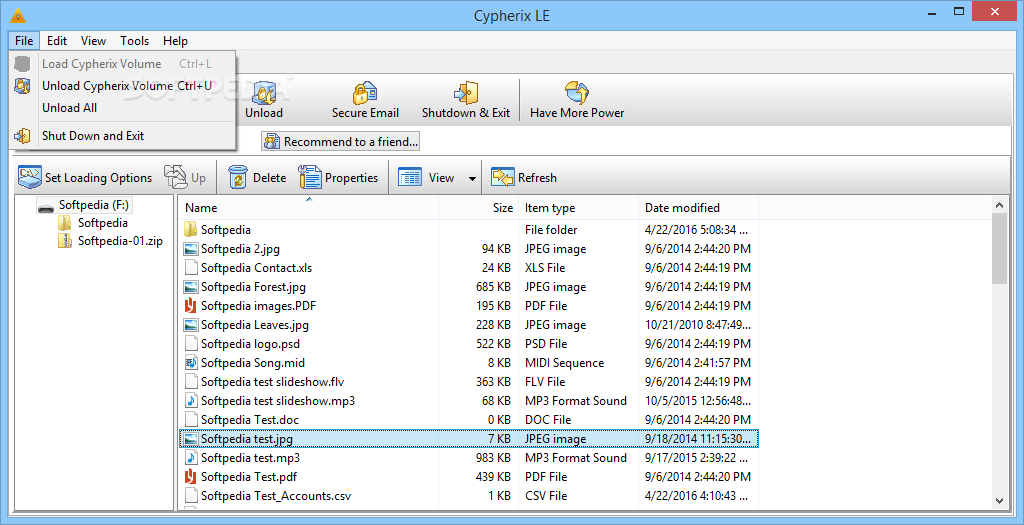Sort by Name column header
The image size is (1024, 525).
click(308, 208)
